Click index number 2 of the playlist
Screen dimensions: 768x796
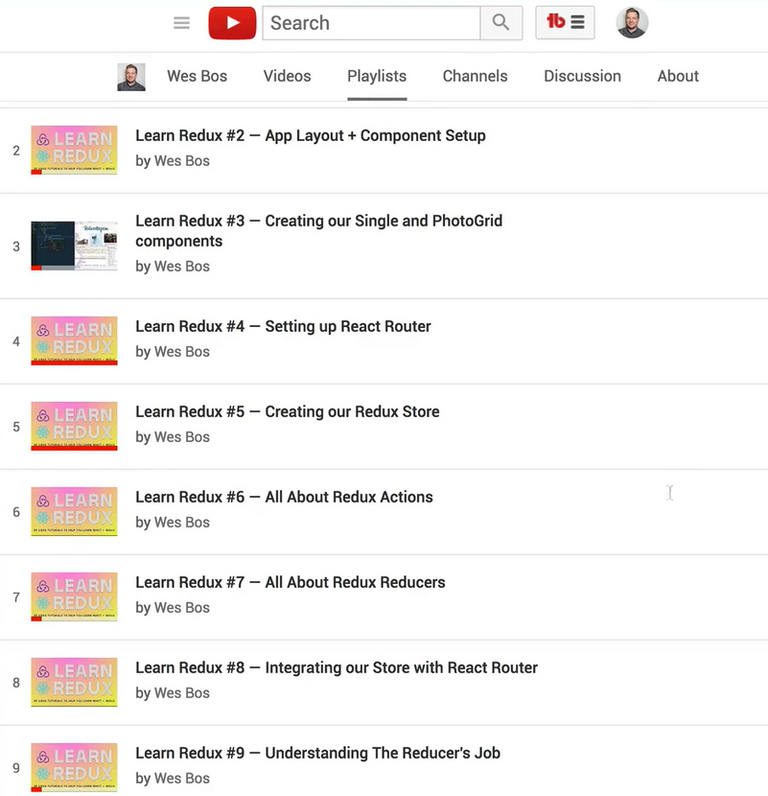pos(16,151)
